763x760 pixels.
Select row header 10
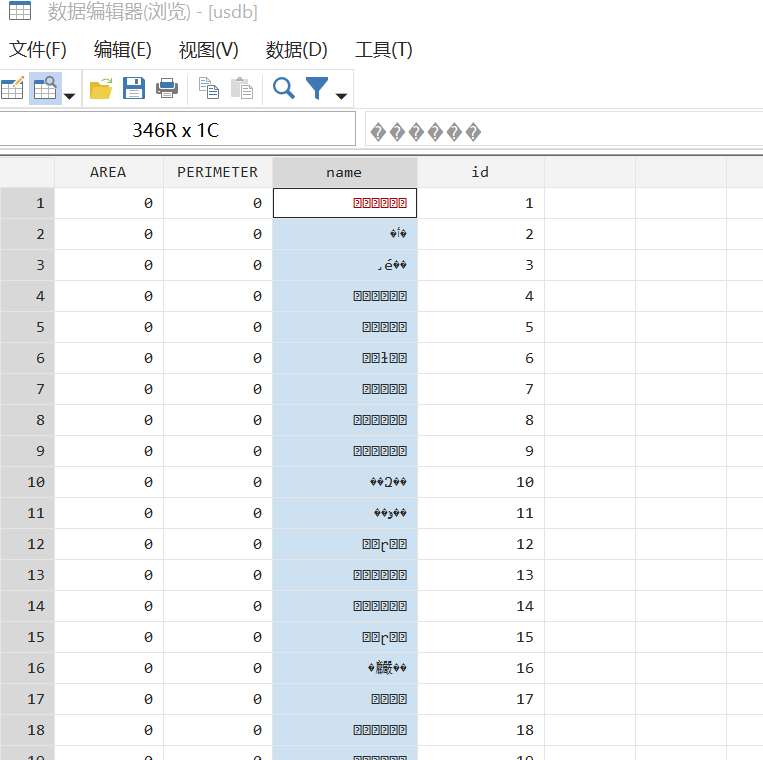[x=27, y=482]
